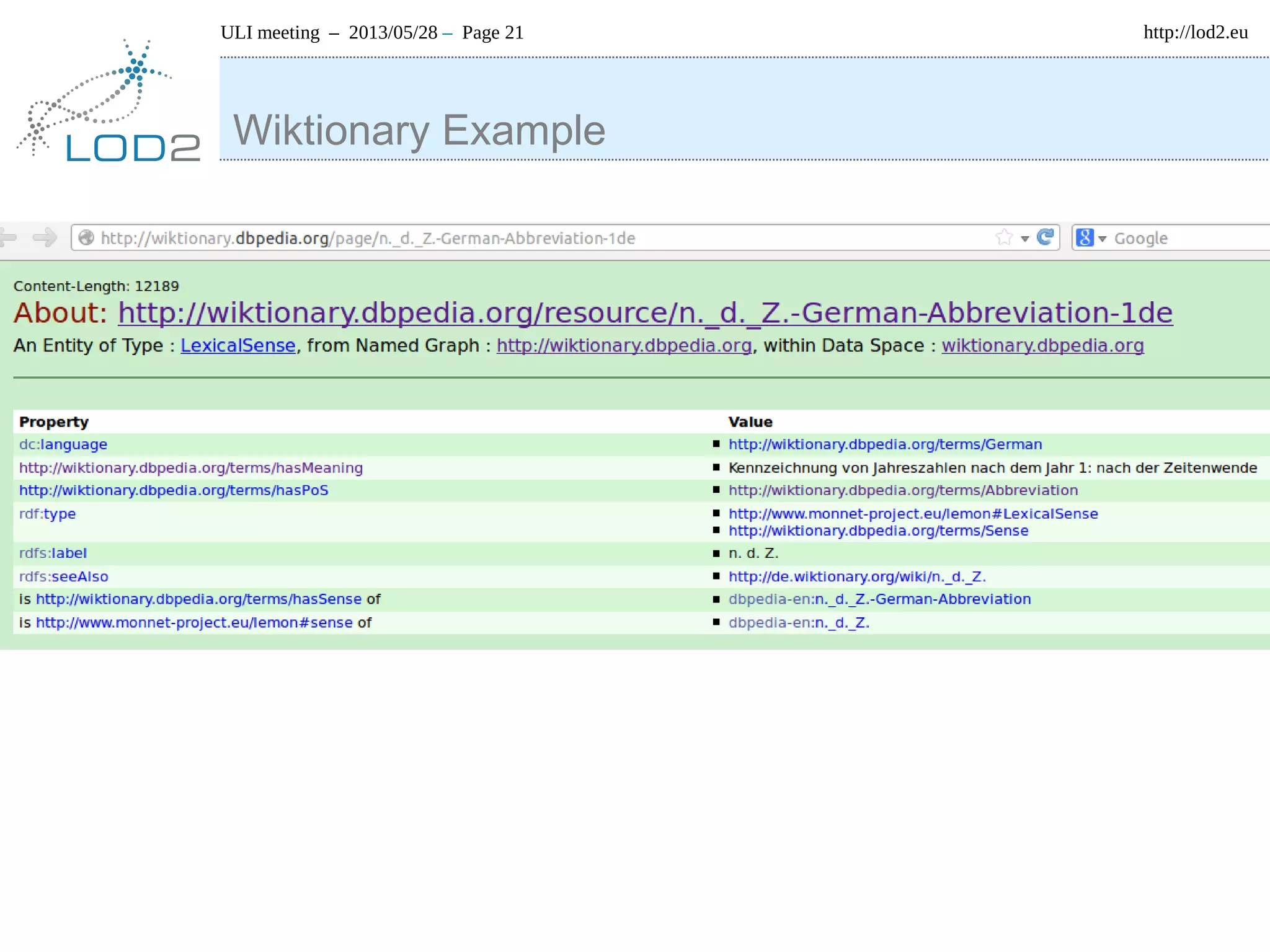Viewport: 1270px width, 952px height.
Task: Click the Google search input field
Action: [1191, 238]
